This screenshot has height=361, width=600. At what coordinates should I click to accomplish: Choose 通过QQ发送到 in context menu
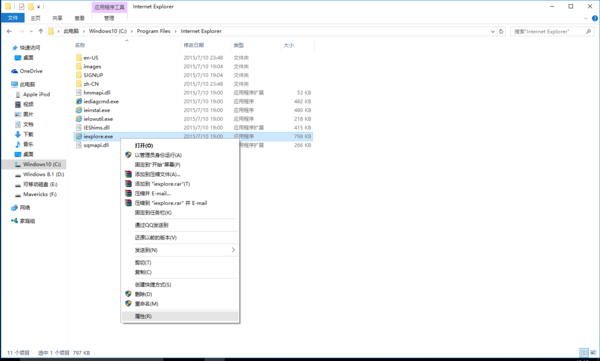point(180,225)
